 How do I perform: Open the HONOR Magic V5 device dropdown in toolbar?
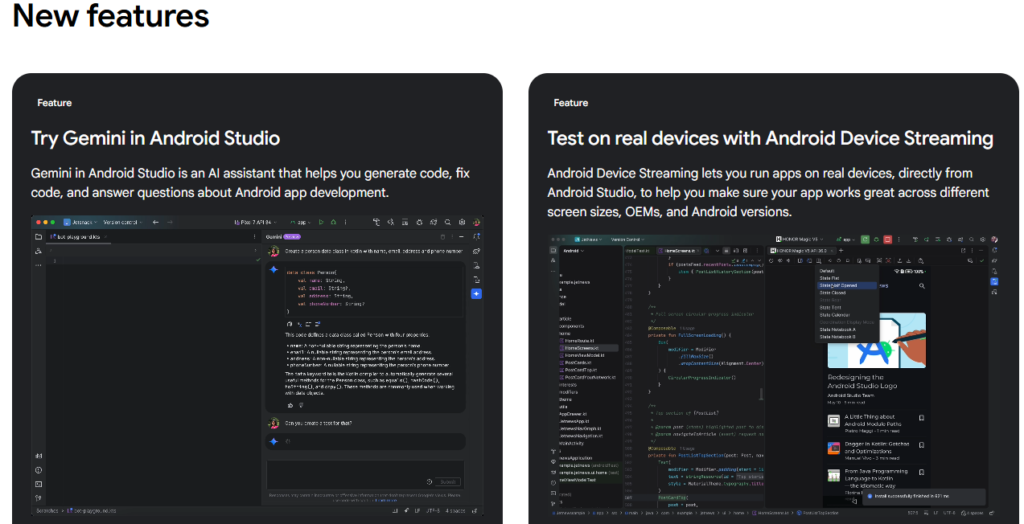(800, 239)
